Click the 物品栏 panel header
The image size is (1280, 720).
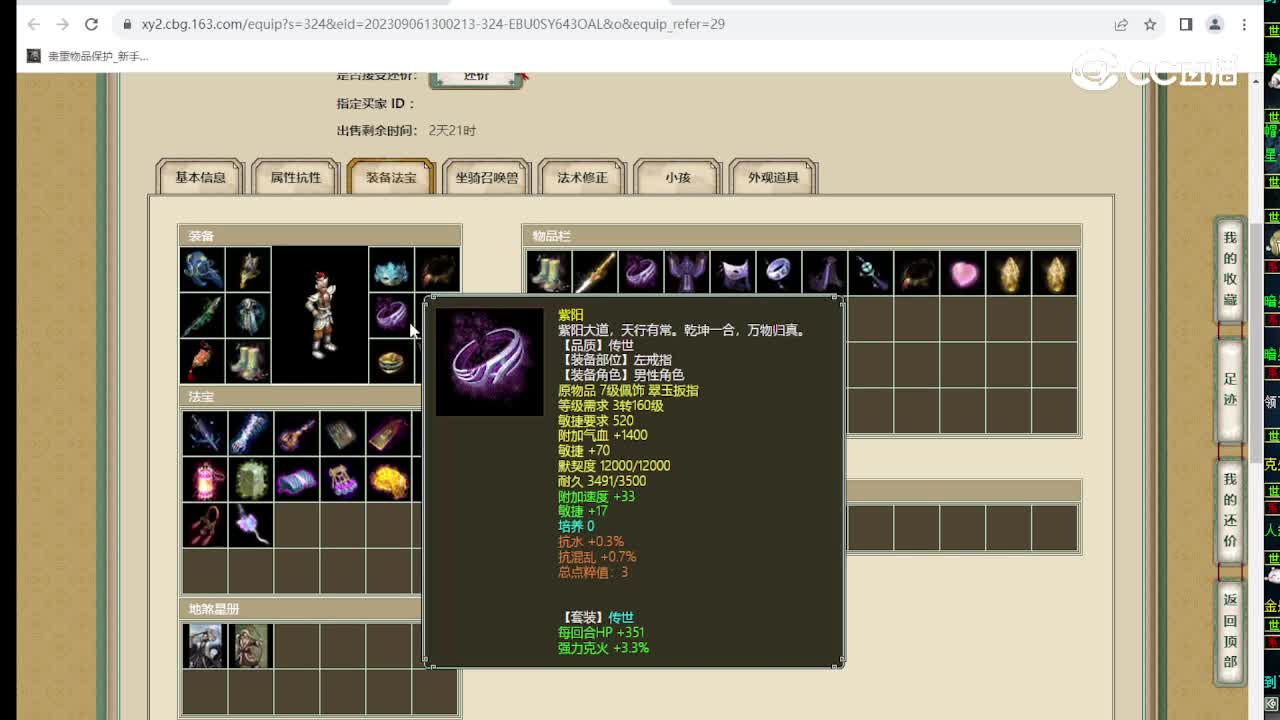point(802,236)
